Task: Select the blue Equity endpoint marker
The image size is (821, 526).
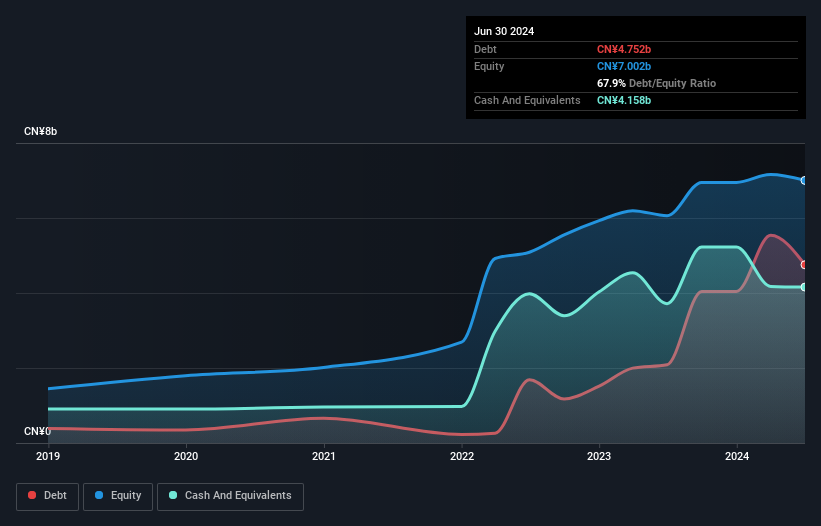Action: click(x=804, y=181)
